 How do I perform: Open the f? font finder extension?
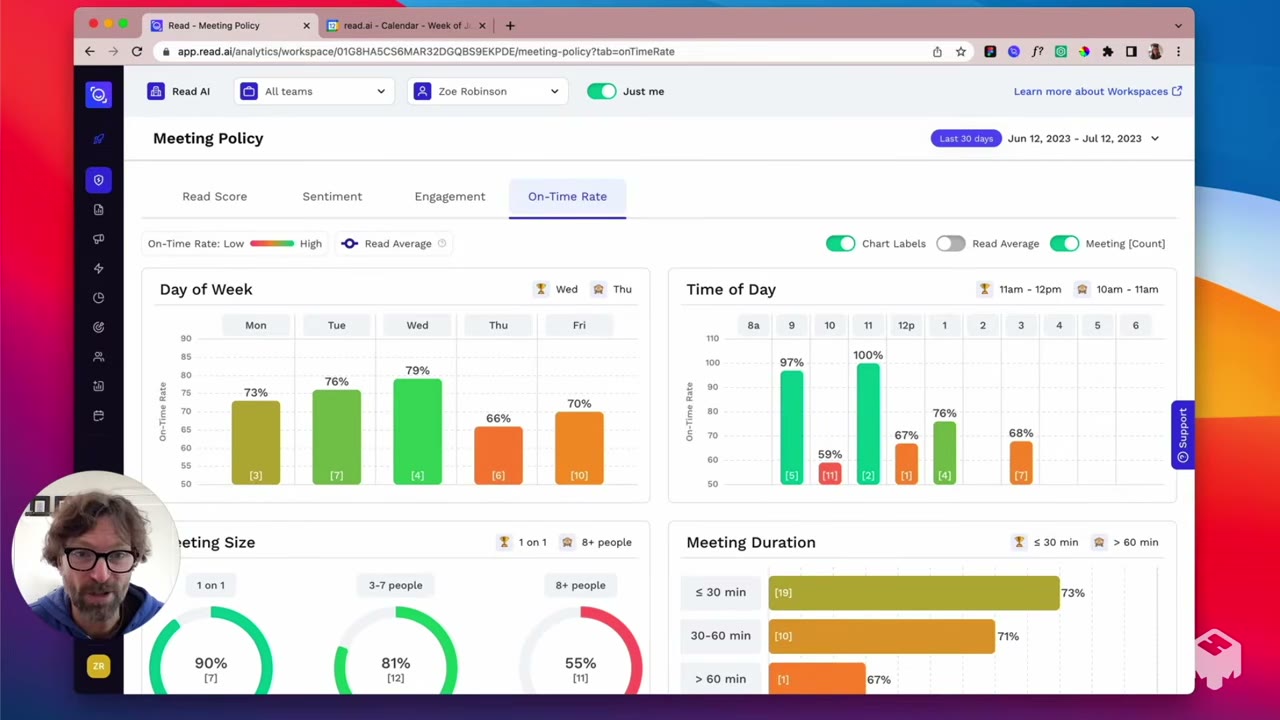pos(1037,51)
